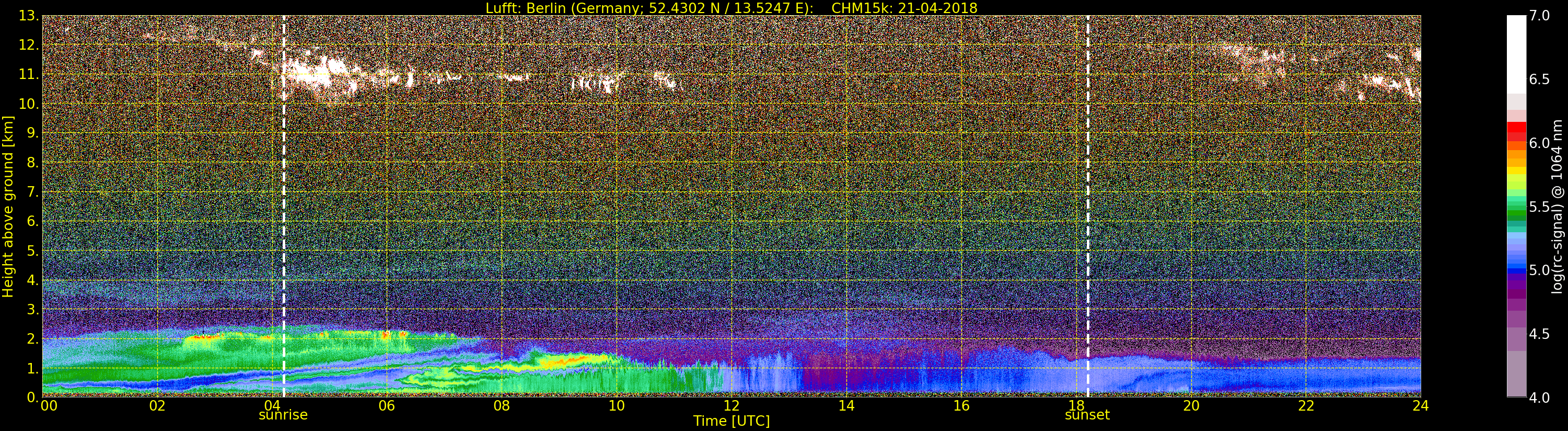Click the colorbar tick value "5.0"

point(1540,270)
